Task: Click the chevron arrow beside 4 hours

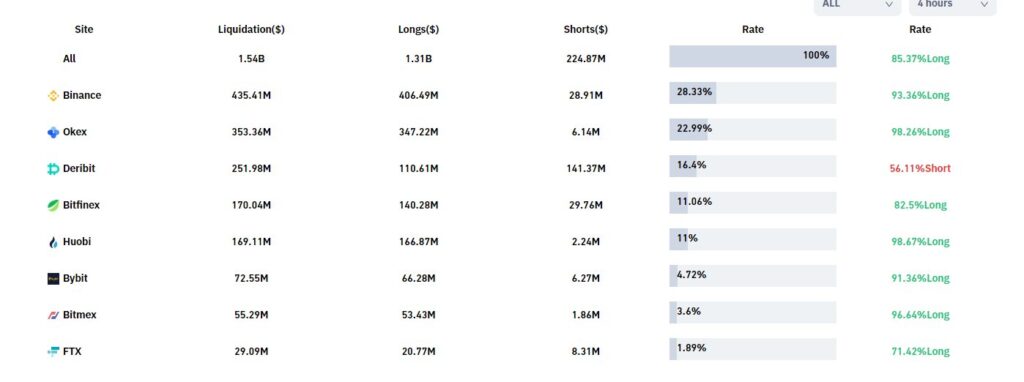Action: click(x=984, y=5)
